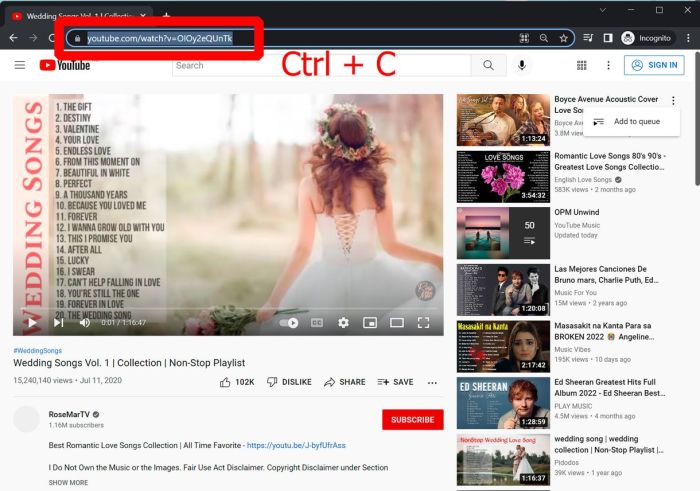This screenshot has width=700, height=491.
Task: Open the YouTube apps grid icon
Action: [581, 65]
